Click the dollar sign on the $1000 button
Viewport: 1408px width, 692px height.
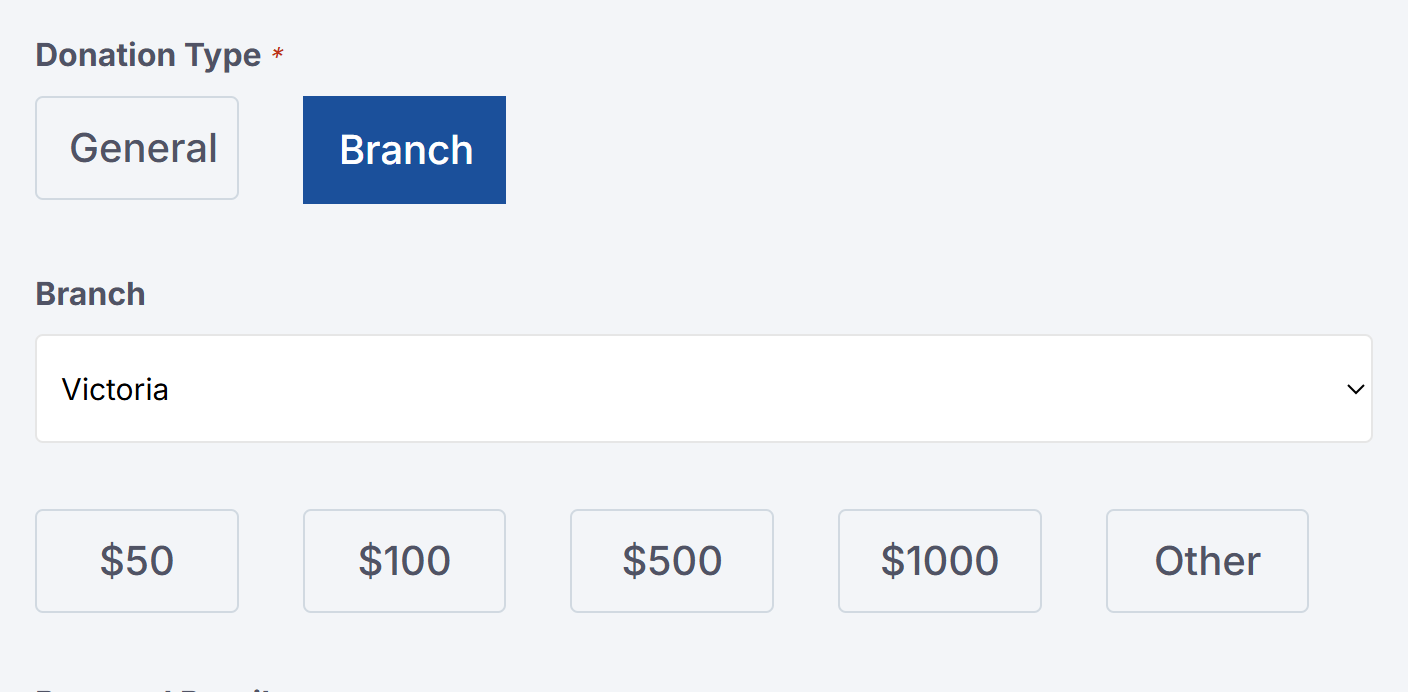coord(892,561)
